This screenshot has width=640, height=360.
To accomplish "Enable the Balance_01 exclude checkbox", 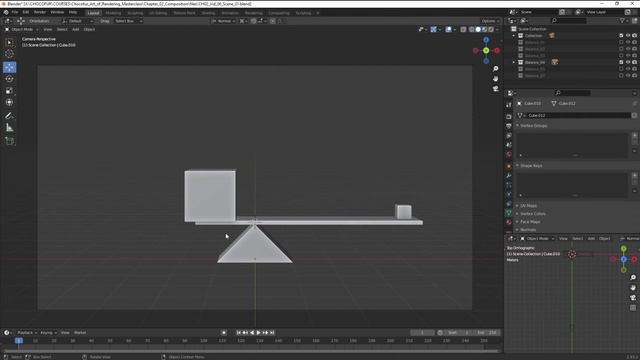I will click(x=621, y=42).
